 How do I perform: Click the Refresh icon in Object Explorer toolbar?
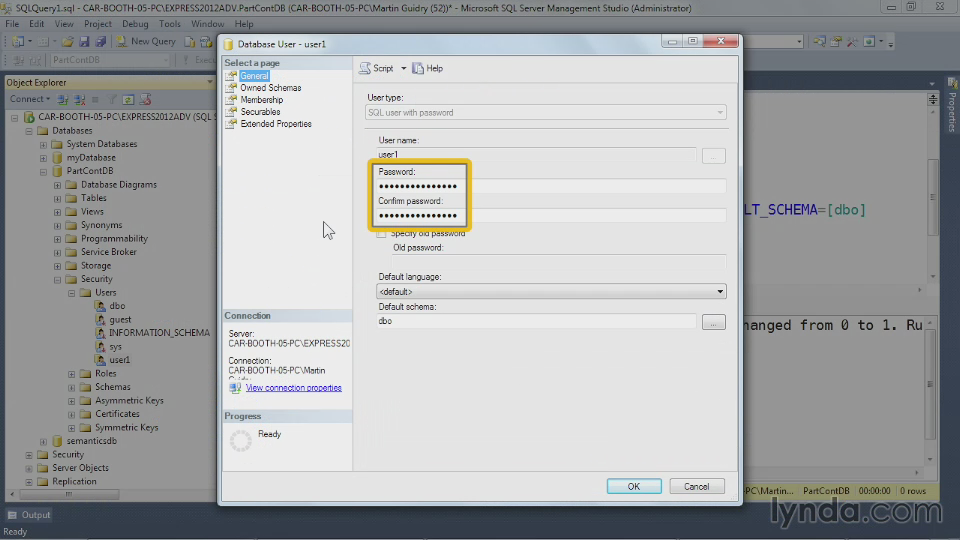point(128,99)
